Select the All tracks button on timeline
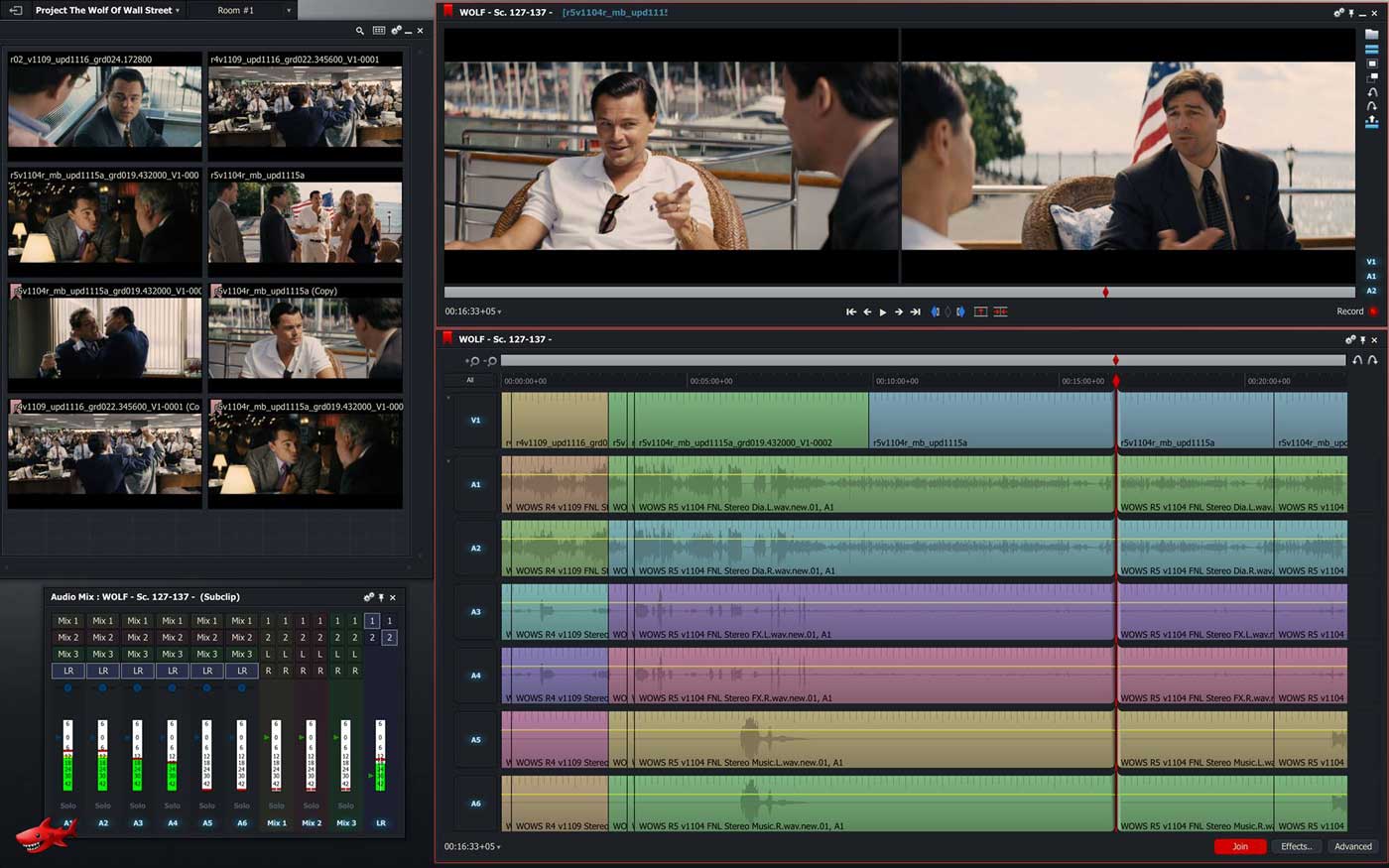 coord(470,380)
